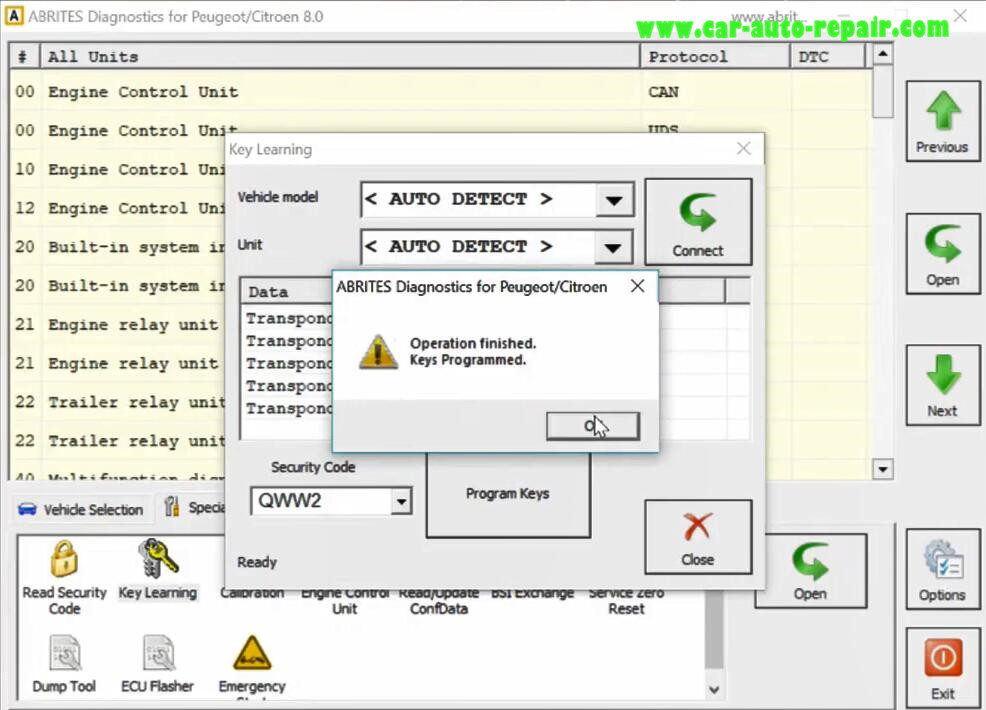Click the warning icon in the message box
The height and width of the screenshot is (710, 986).
point(378,352)
